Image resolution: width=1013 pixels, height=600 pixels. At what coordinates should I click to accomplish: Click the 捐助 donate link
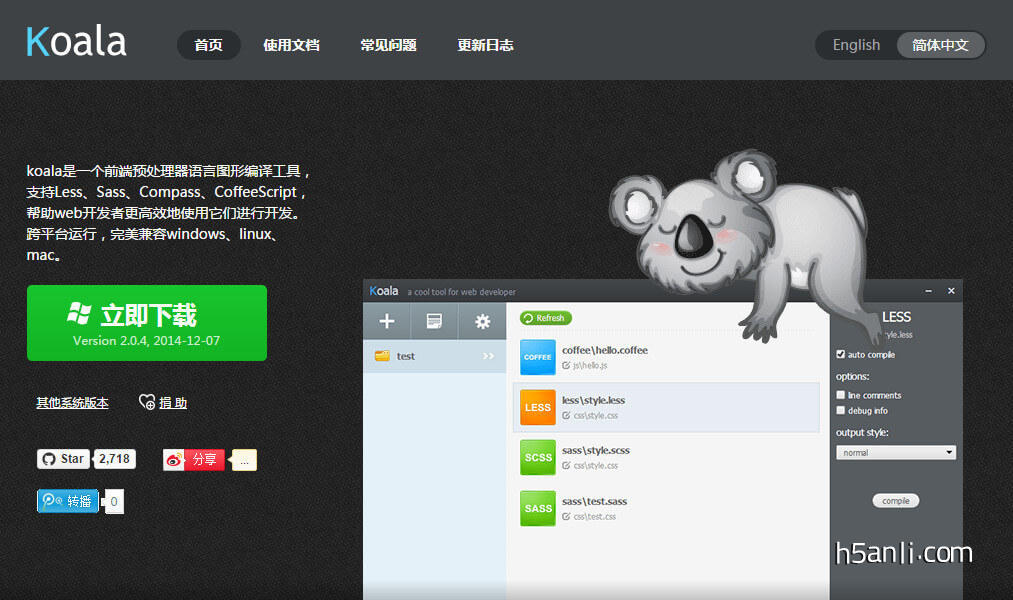click(x=173, y=403)
